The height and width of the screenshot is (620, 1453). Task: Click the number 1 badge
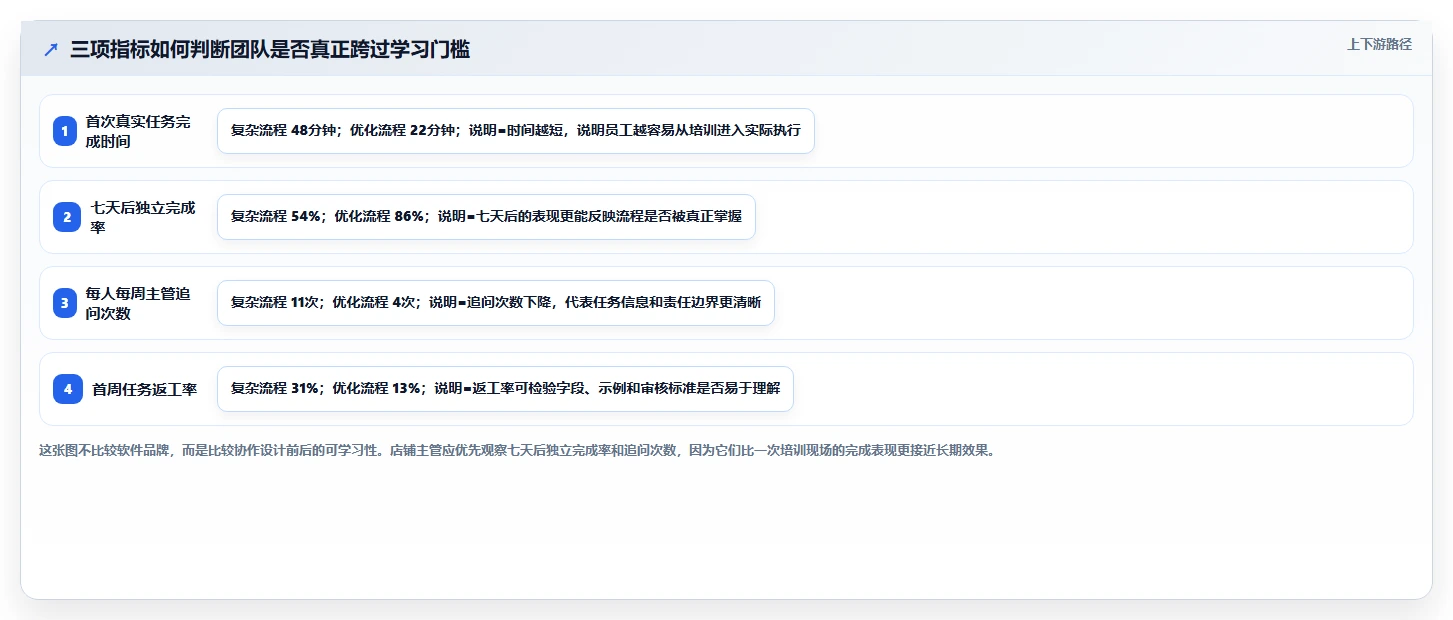pos(65,131)
